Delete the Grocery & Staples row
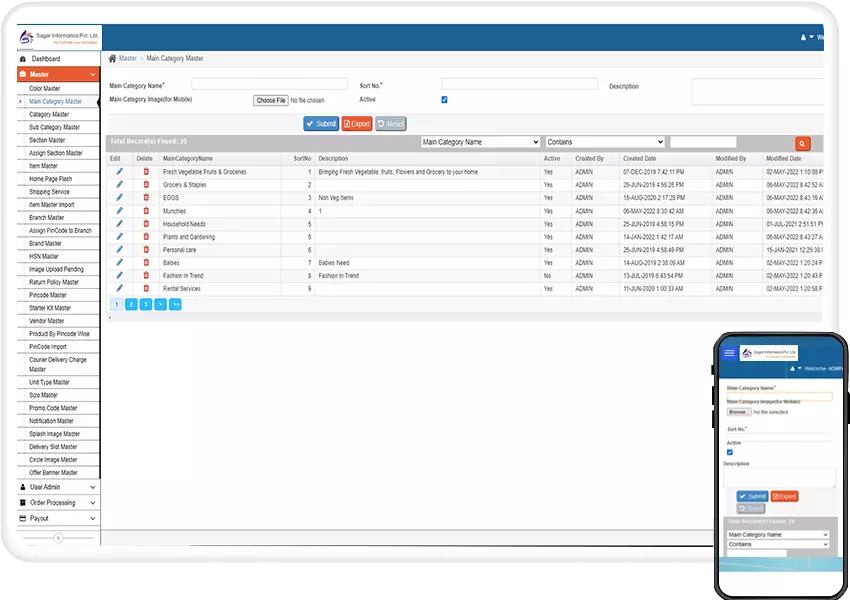The image size is (850, 600). coord(146,184)
